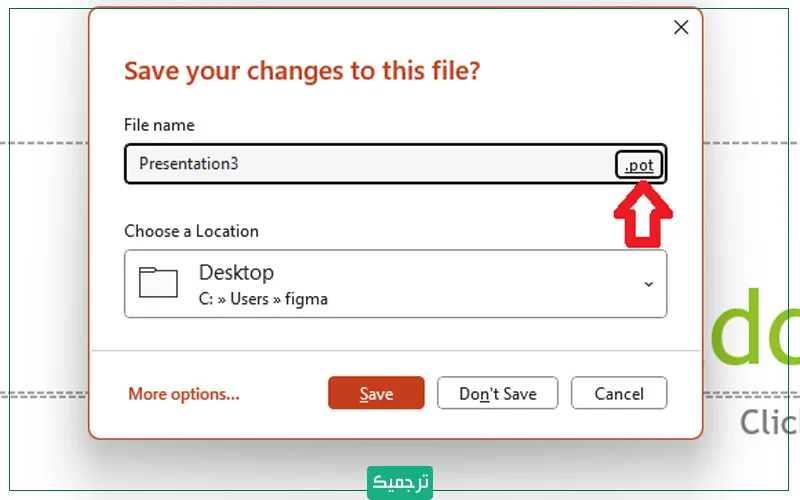Close the save dialog with the X
This screenshot has height=500, width=800.
coord(681,28)
